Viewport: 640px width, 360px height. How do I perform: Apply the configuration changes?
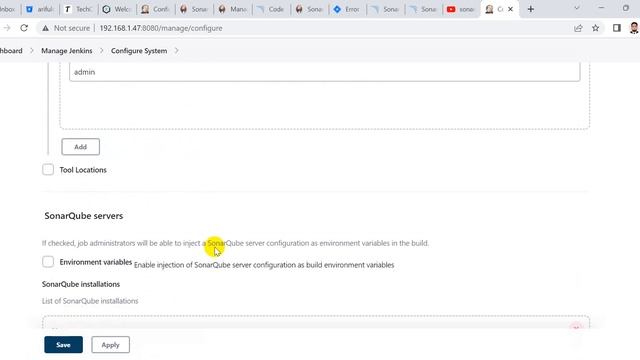[110, 345]
